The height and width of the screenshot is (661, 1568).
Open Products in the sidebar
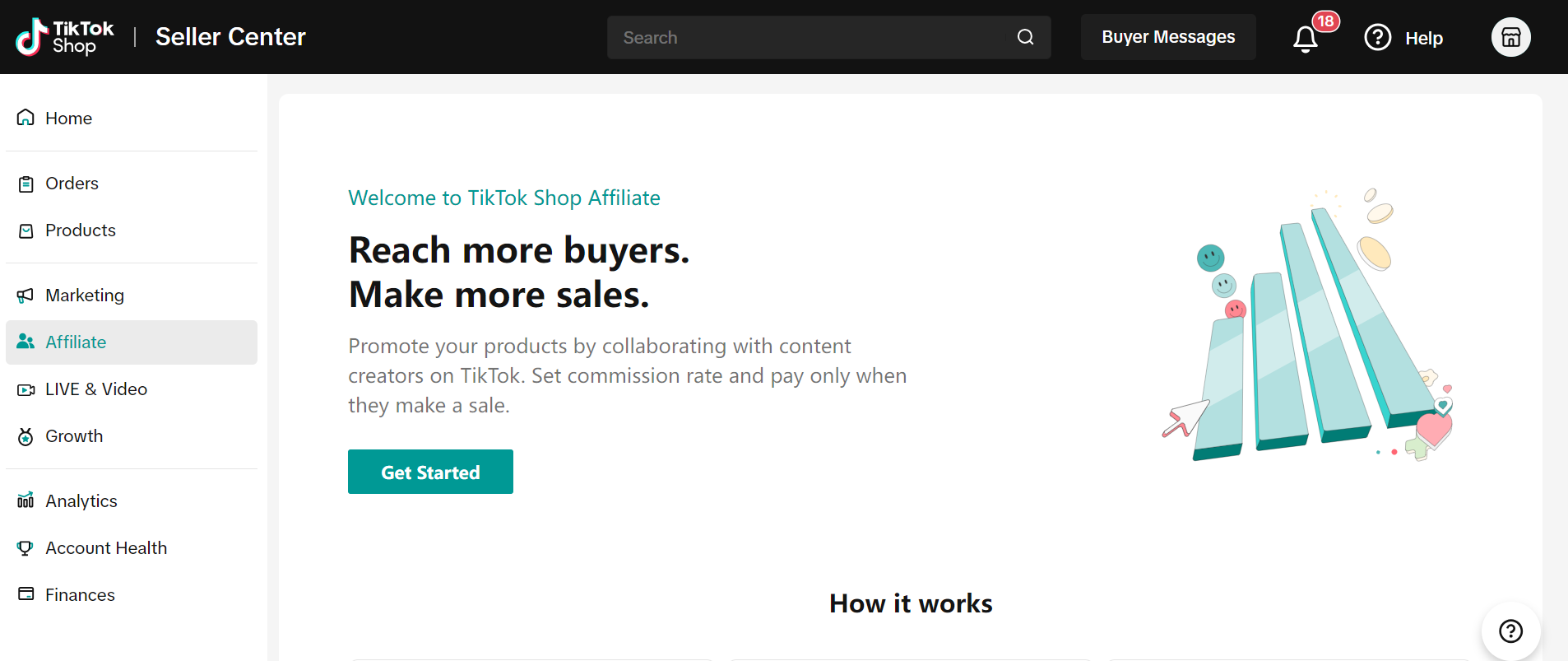pyautogui.click(x=80, y=230)
